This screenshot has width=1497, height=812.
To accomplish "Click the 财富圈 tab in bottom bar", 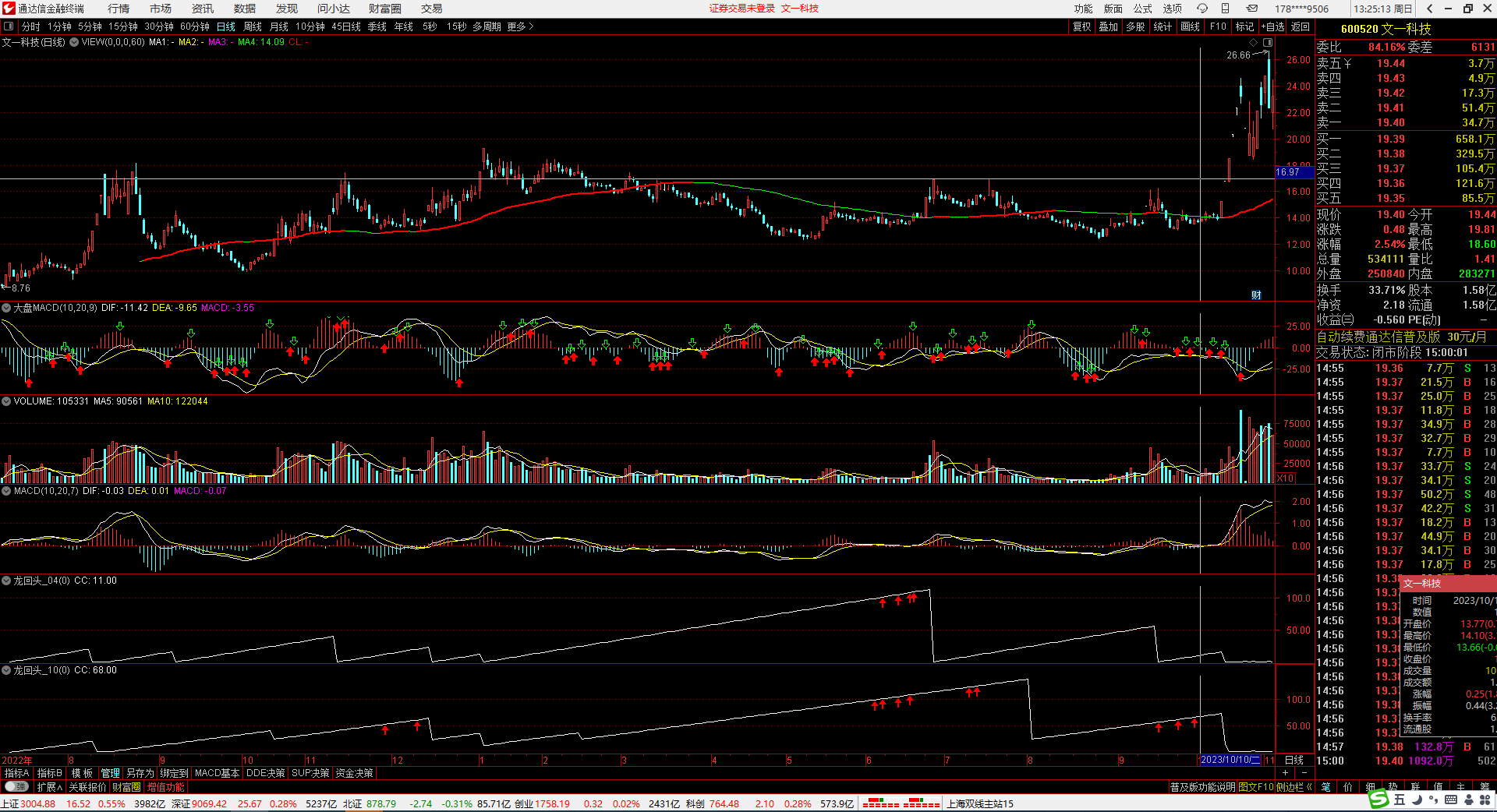I will [x=126, y=787].
